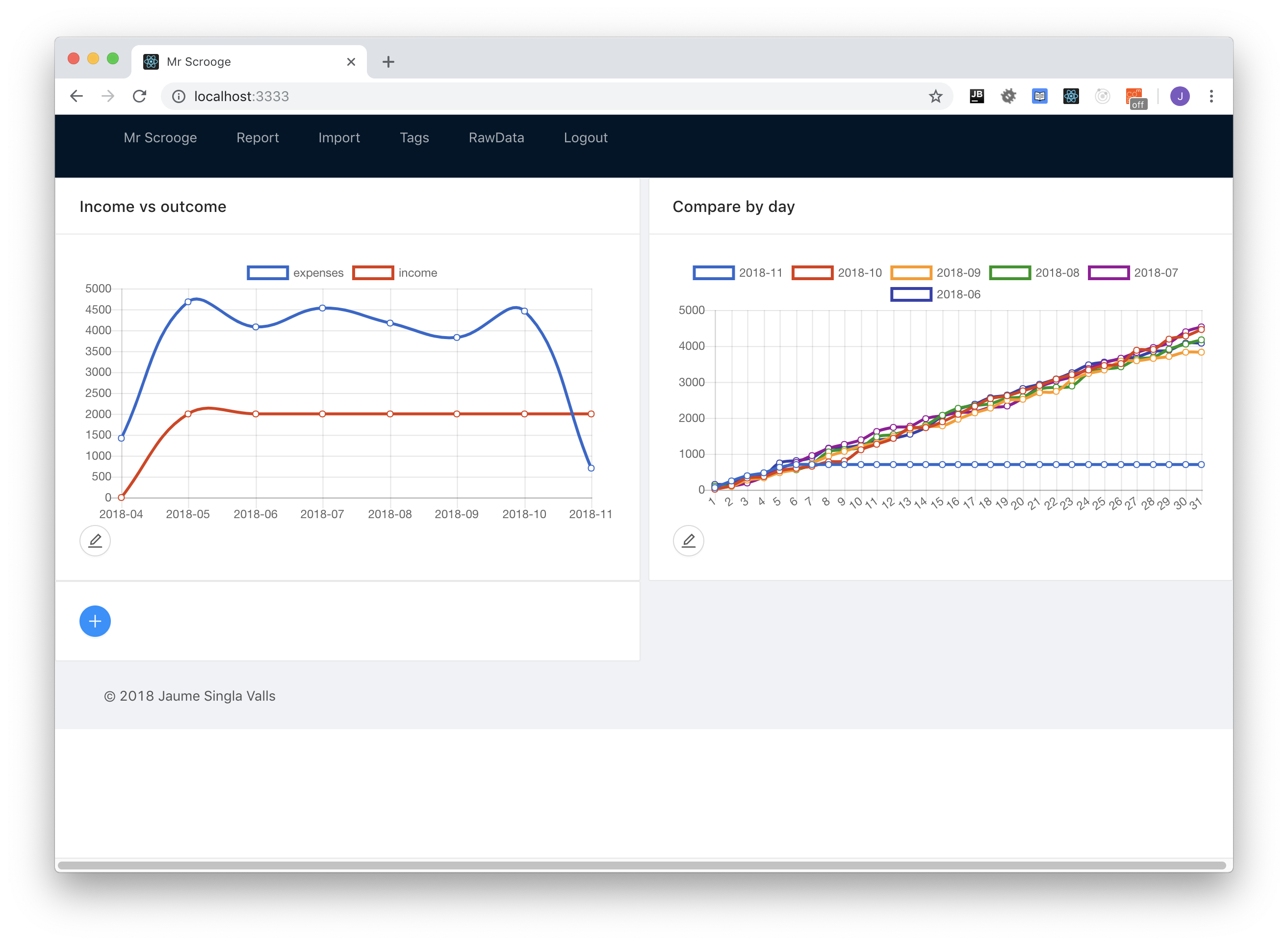Close the Mr Scrooge tab
The width and height of the screenshot is (1288, 945).
click(351, 62)
